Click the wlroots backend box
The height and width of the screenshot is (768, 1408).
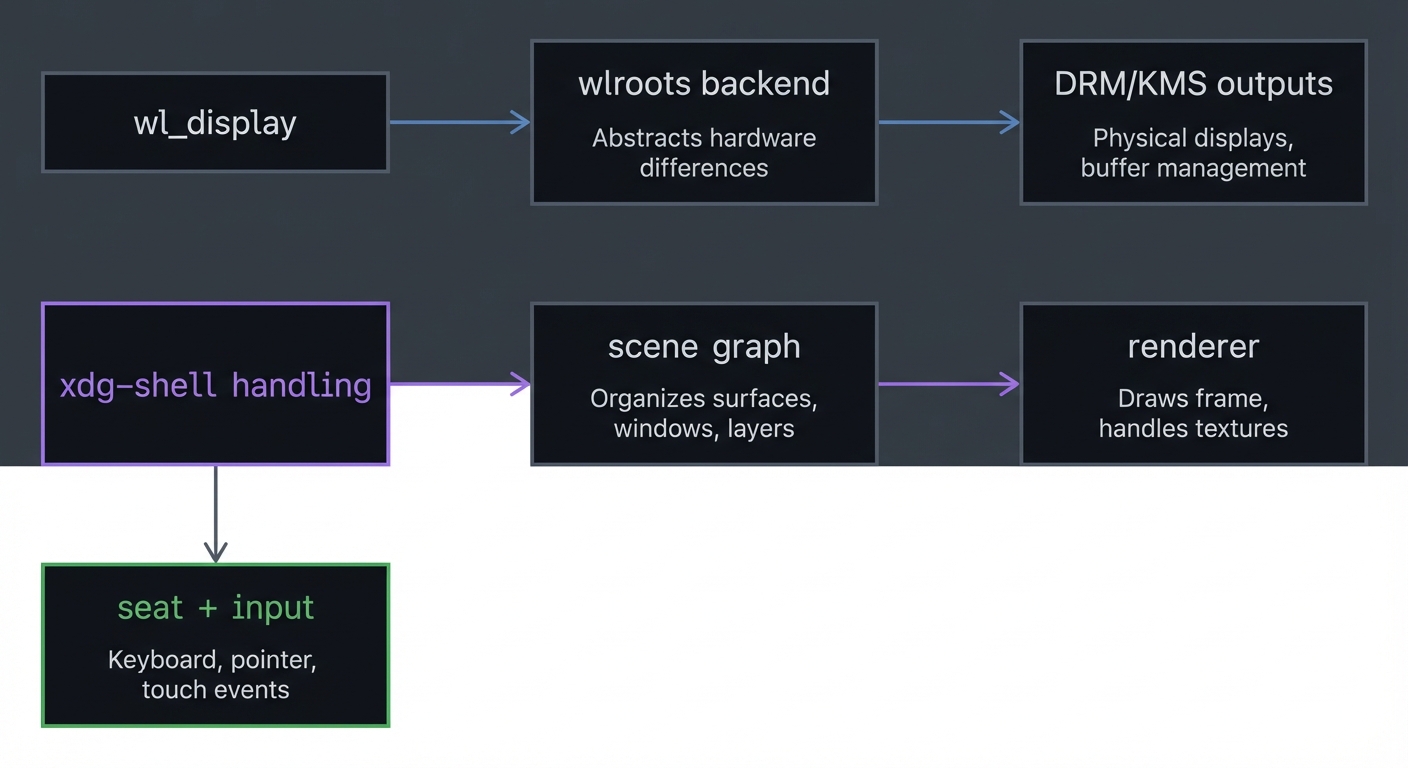(x=704, y=120)
